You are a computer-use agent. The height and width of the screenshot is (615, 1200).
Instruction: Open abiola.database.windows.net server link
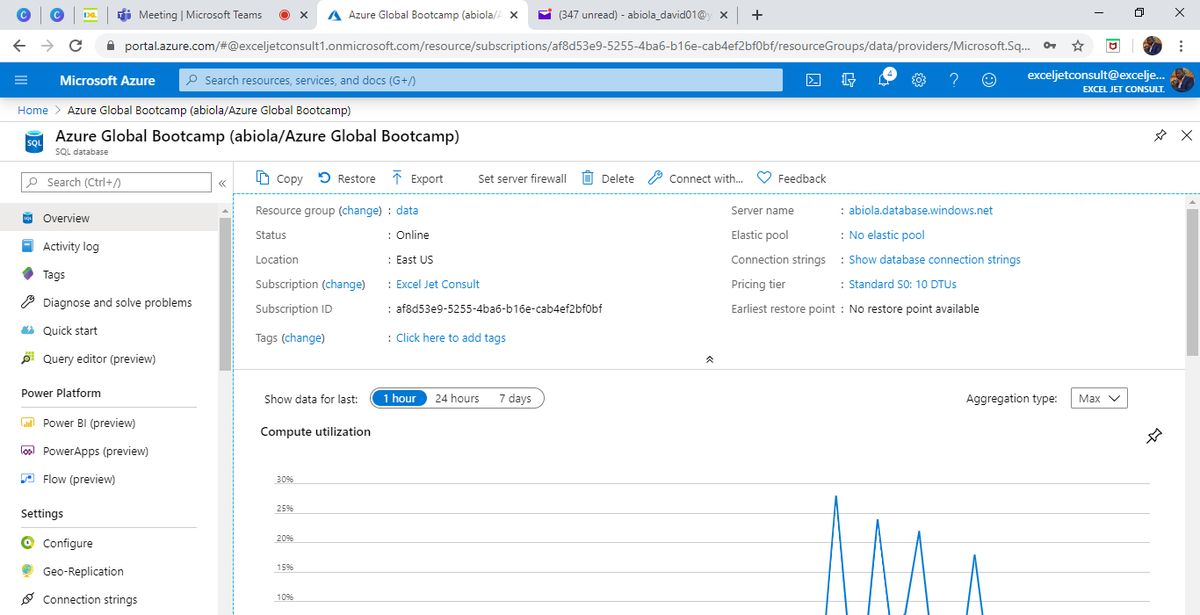[x=921, y=210]
